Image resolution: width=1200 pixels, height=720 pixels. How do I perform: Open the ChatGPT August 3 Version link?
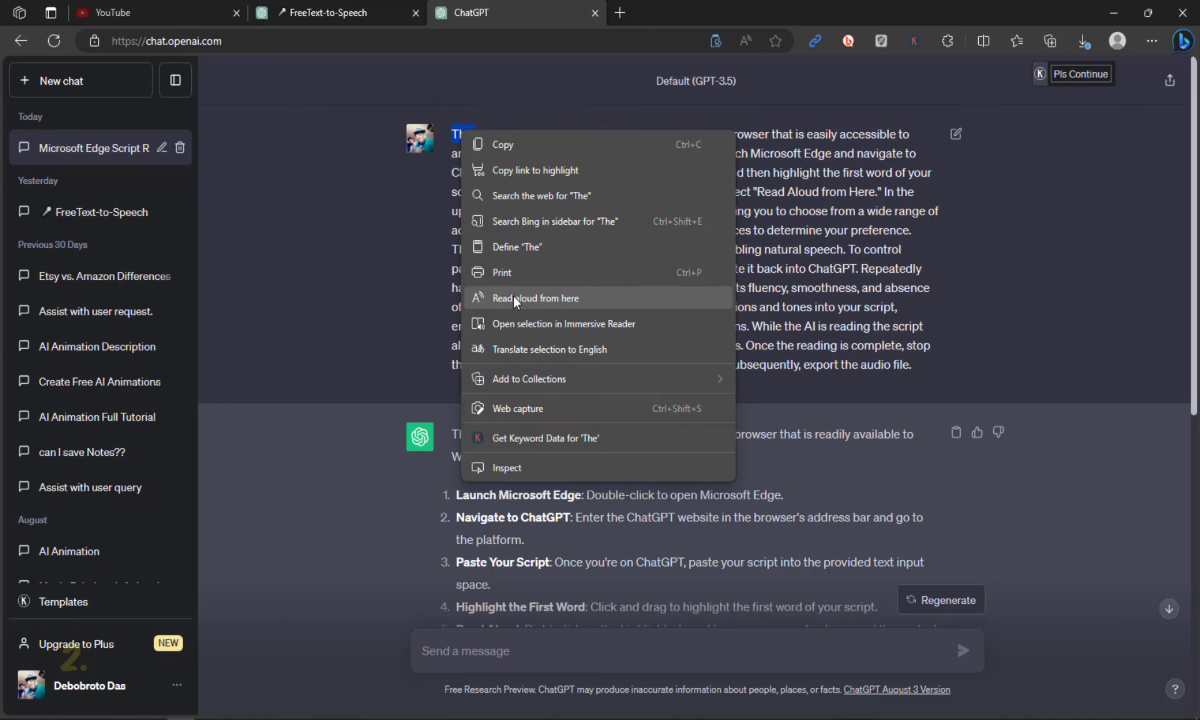point(896,690)
